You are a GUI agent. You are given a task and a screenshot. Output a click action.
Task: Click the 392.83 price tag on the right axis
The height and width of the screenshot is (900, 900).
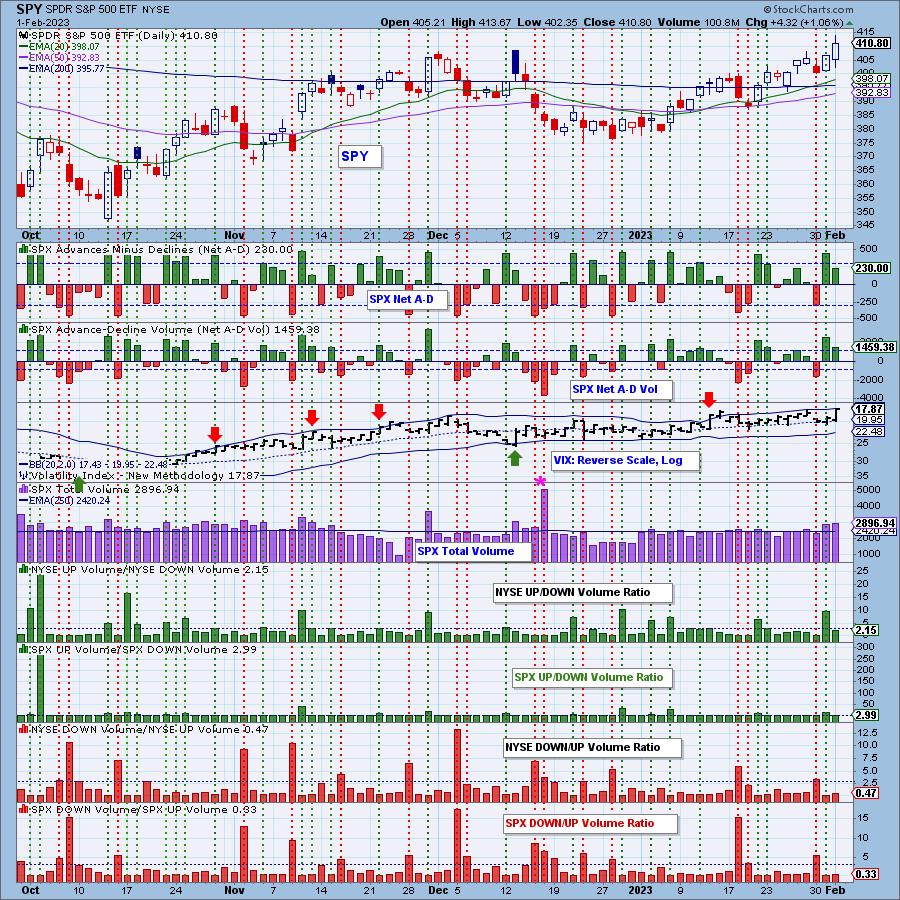tap(872, 92)
